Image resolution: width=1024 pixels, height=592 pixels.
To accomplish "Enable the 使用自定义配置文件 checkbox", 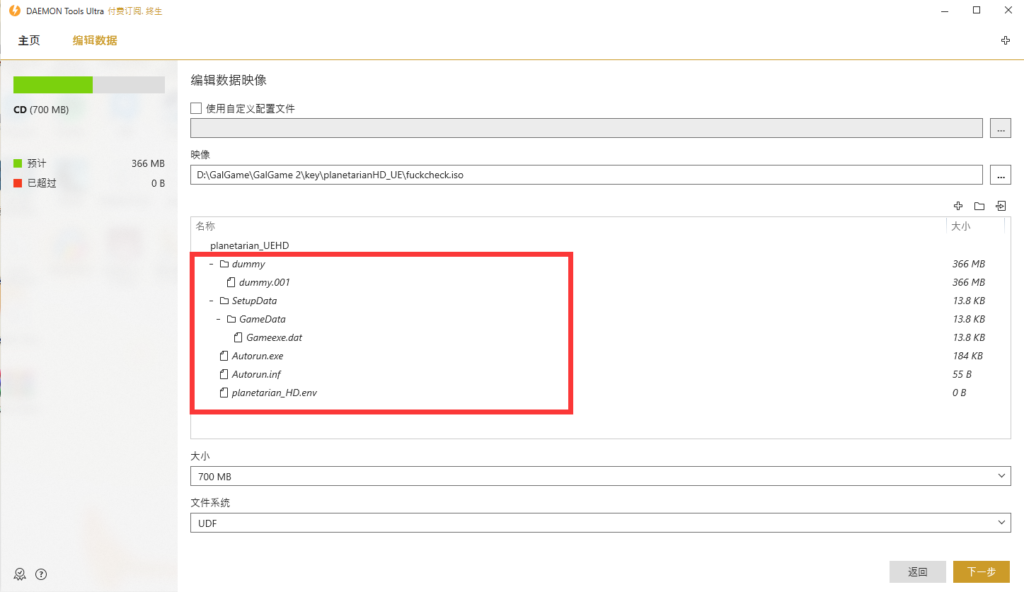I will tap(197, 108).
